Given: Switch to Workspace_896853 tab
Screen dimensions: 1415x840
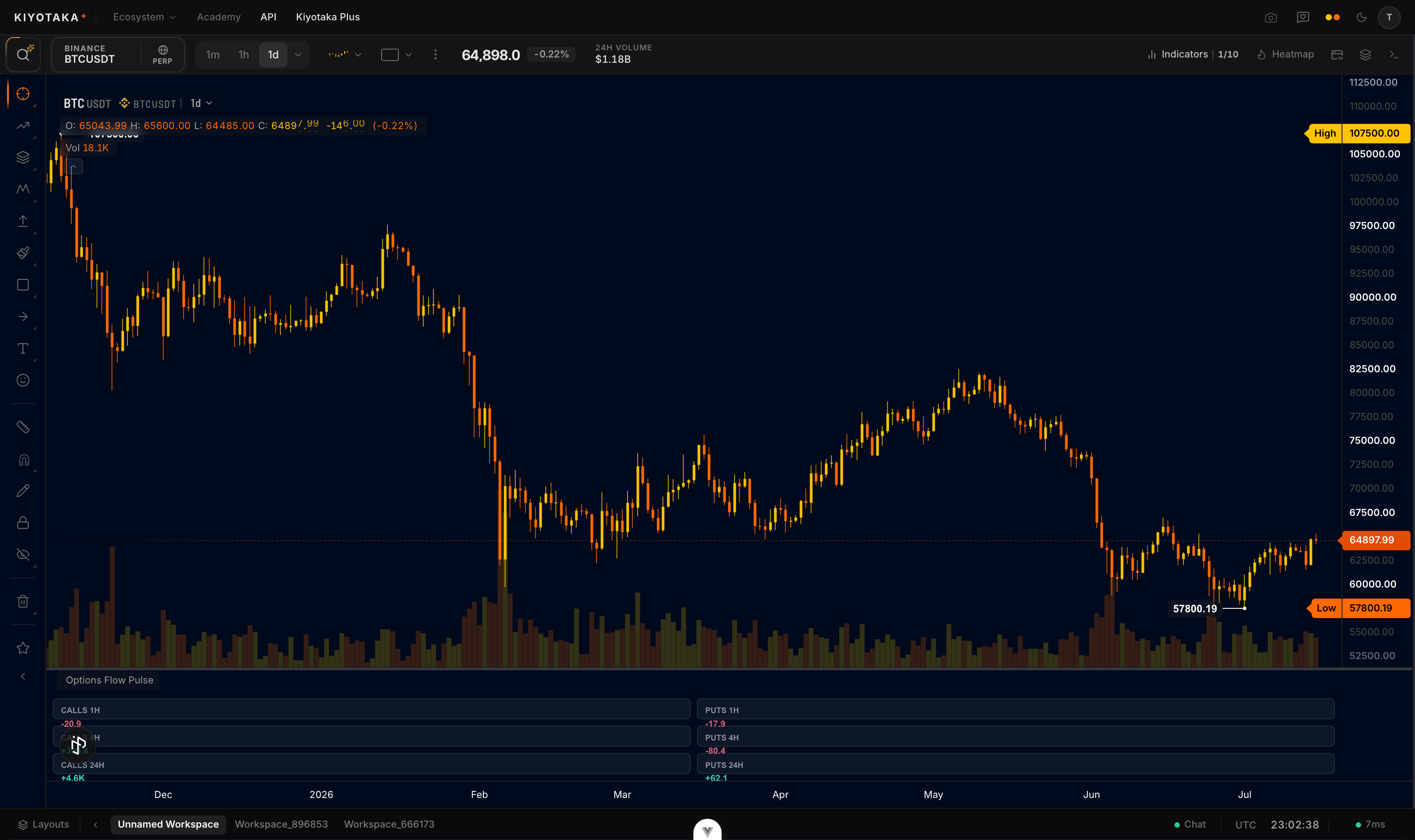Looking at the screenshot, I should click(x=281, y=824).
